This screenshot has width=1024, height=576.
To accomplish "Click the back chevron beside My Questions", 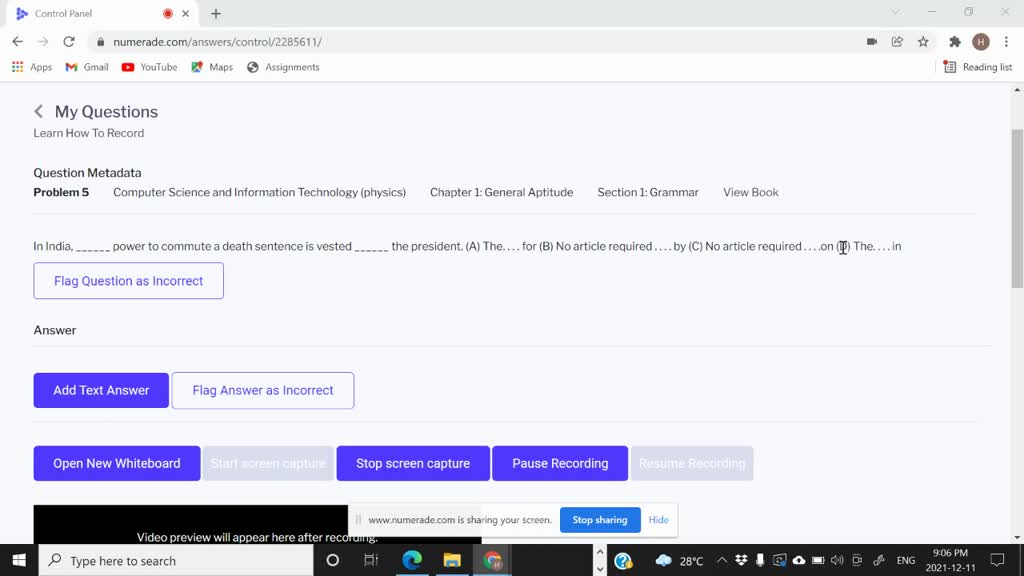I will 38,112.
